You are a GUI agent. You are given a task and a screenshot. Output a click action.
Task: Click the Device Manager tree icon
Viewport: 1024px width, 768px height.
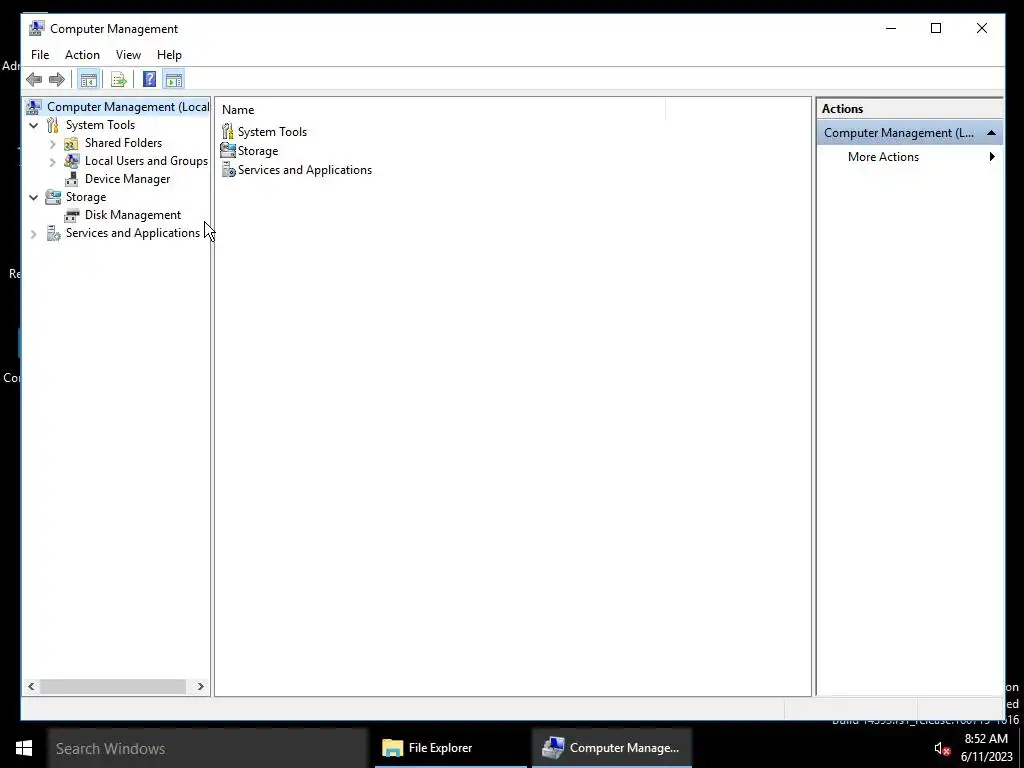click(x=72, y=179)
